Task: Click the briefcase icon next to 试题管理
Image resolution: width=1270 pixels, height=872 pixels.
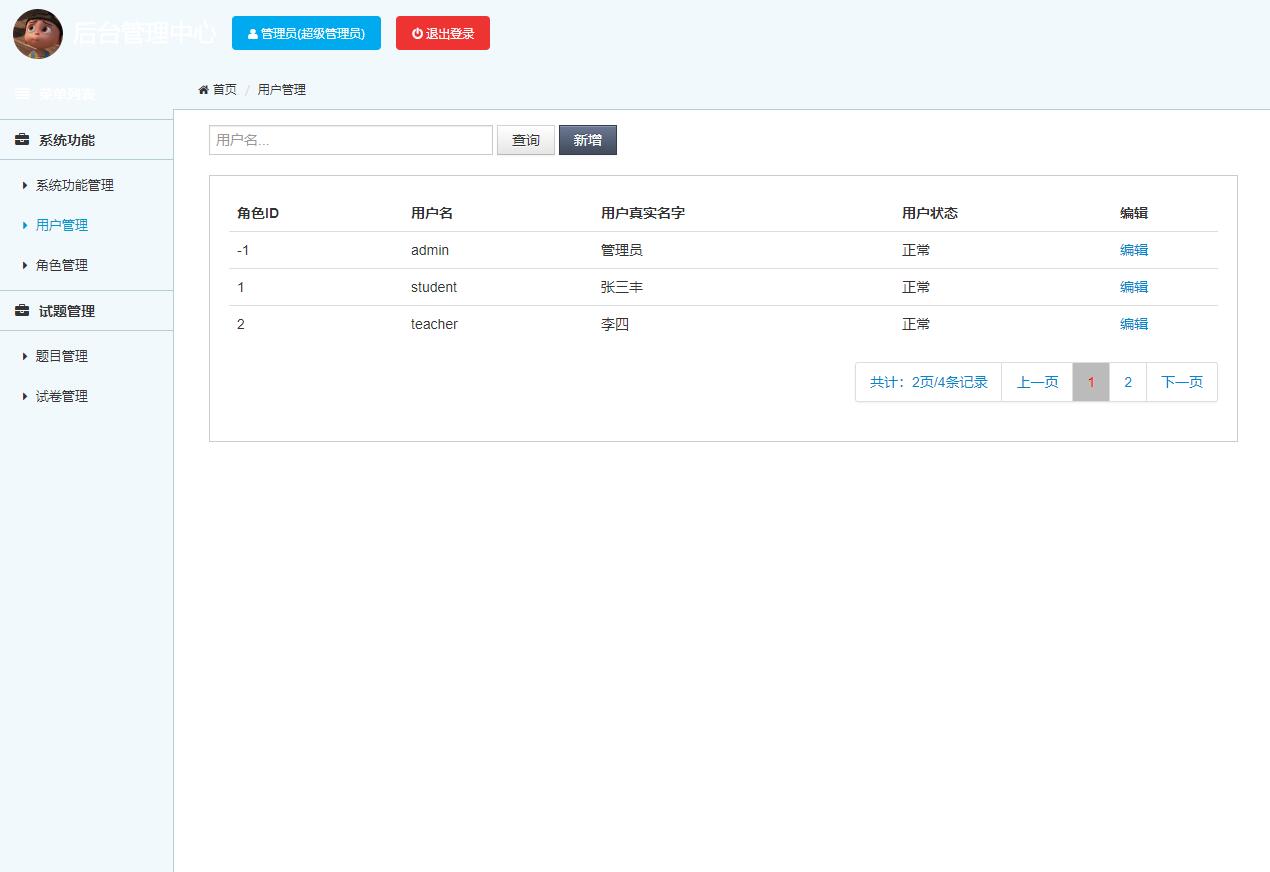Action: [20, 310]
